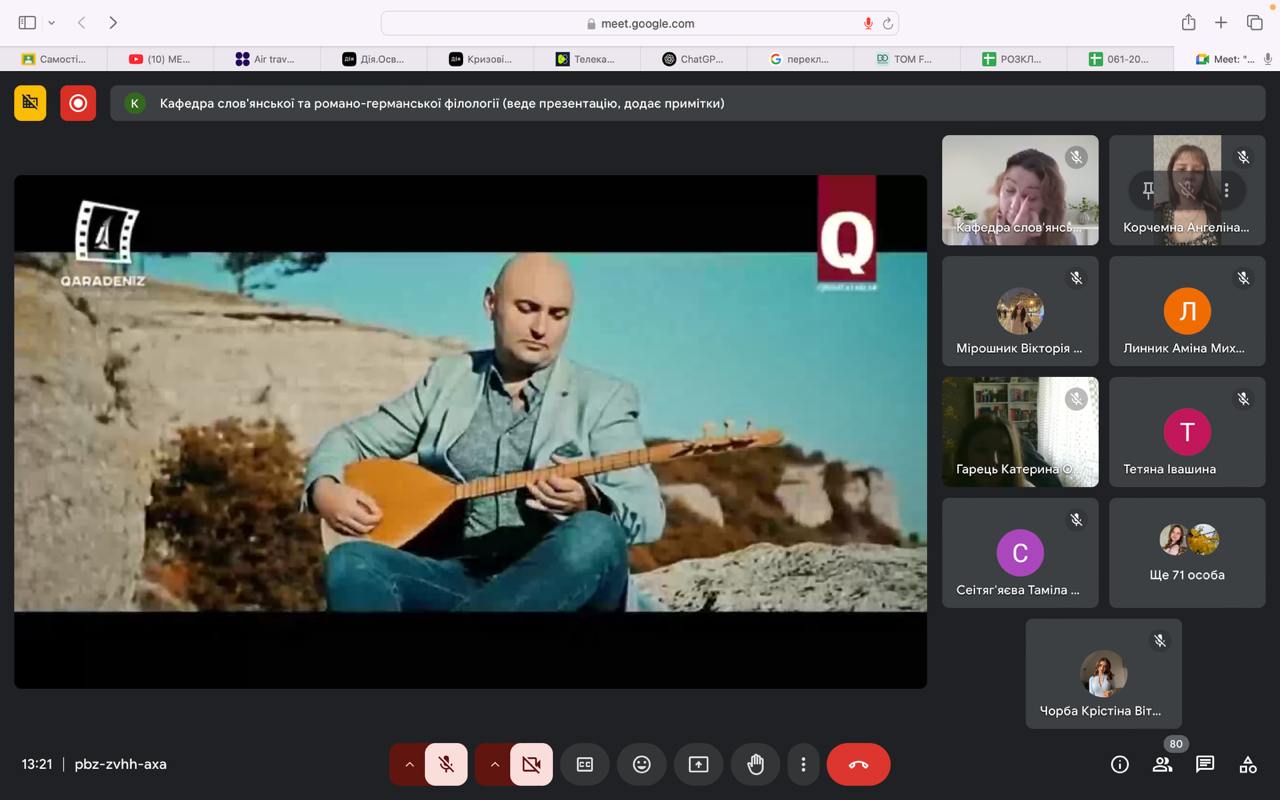The width and height of the screenshot is (1280, 800).
Task: Switch to the ChatGP... tab
Action: click(693, 59)
